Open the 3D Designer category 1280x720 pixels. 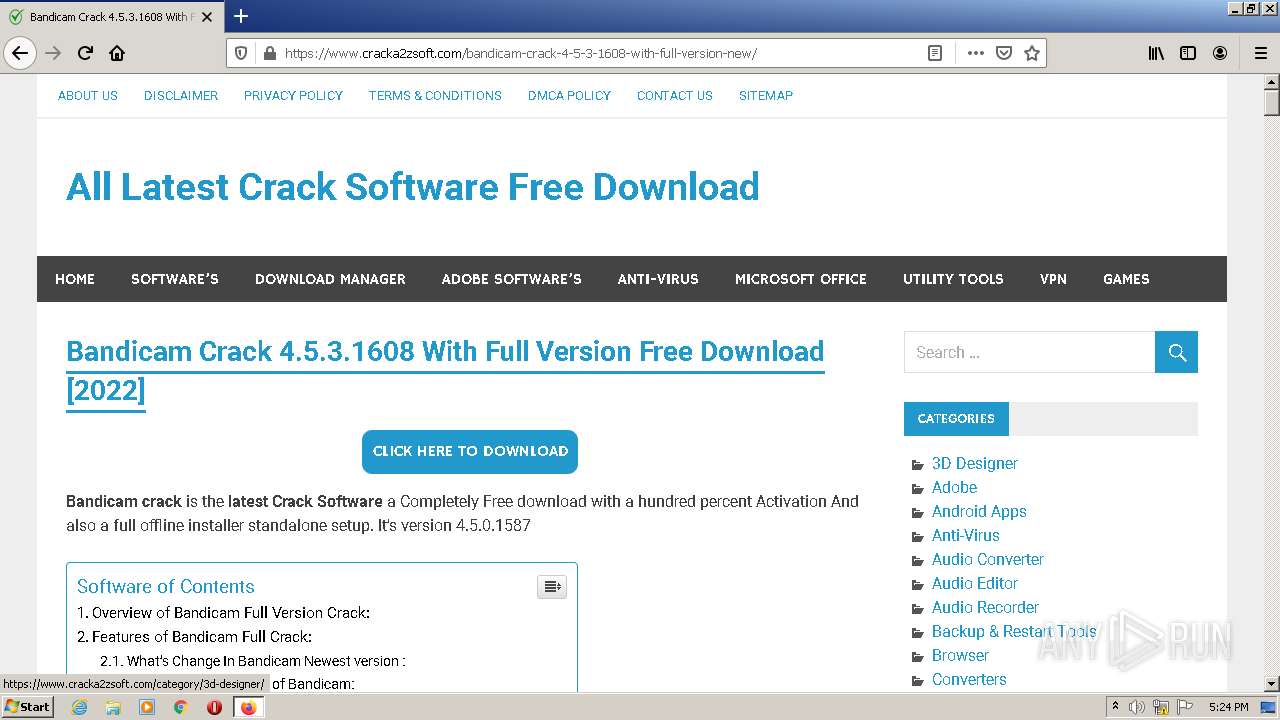tap(975, 463)
